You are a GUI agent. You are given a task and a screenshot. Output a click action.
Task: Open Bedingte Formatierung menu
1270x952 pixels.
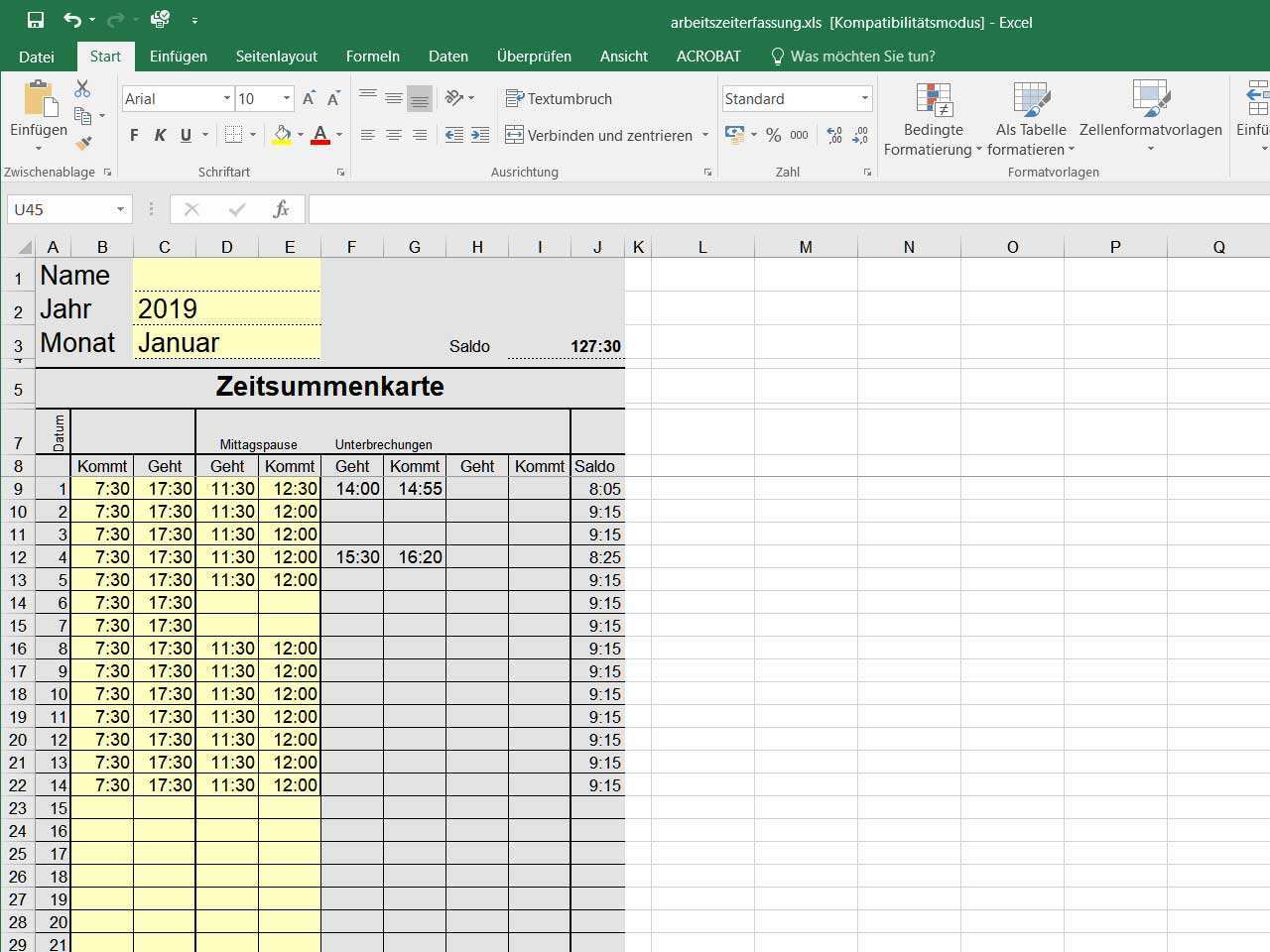[933, 121]
